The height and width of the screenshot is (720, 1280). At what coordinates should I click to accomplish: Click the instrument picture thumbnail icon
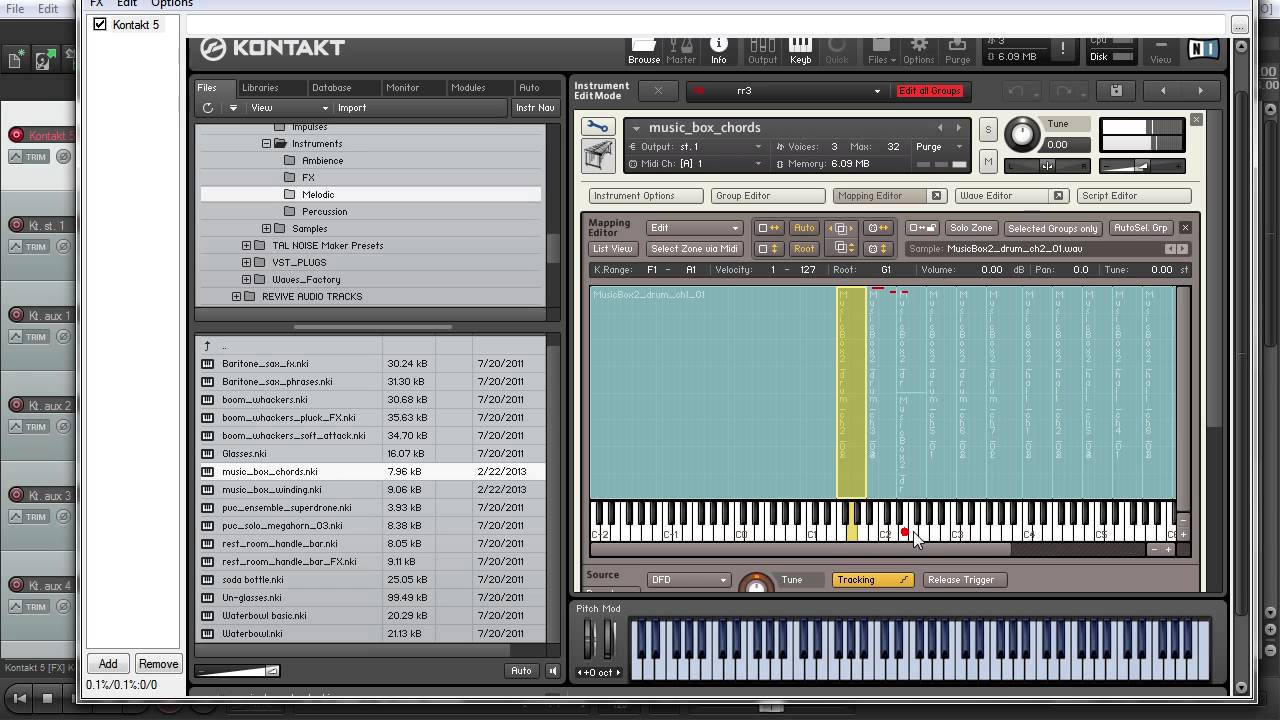coord(597,156)
